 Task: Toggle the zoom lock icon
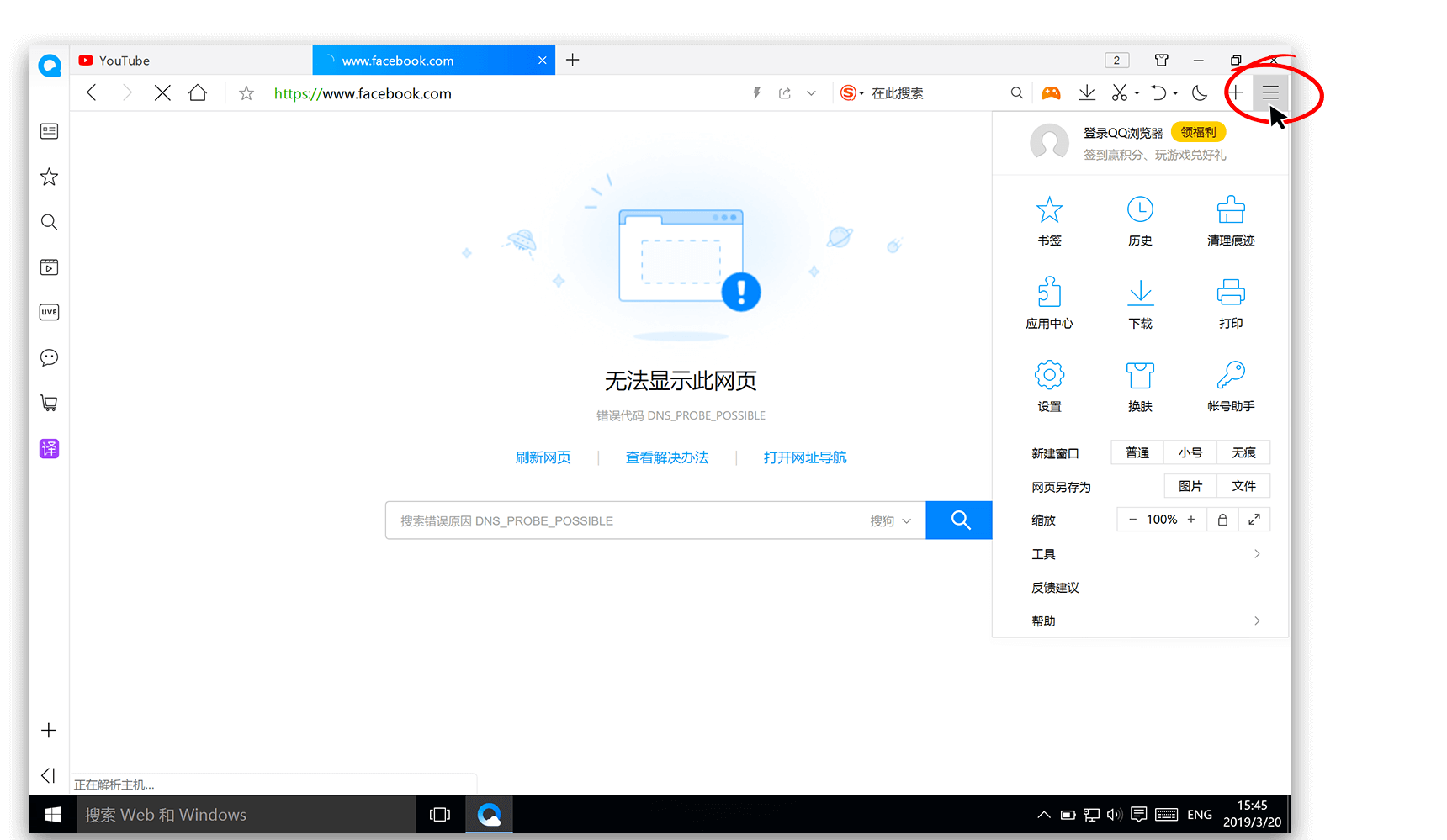coord(1222,519)
